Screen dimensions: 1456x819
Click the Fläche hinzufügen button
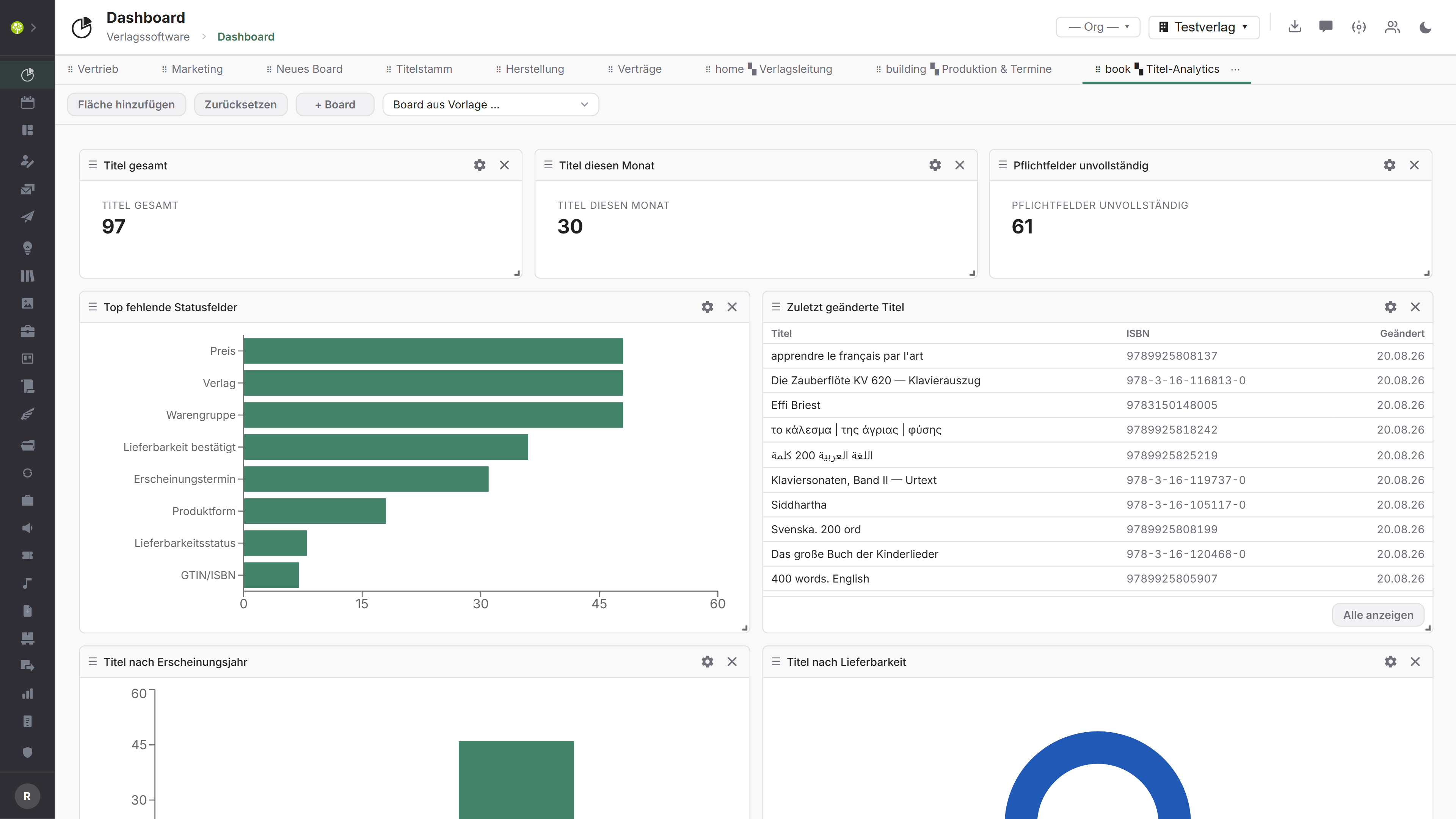point(126,105)
